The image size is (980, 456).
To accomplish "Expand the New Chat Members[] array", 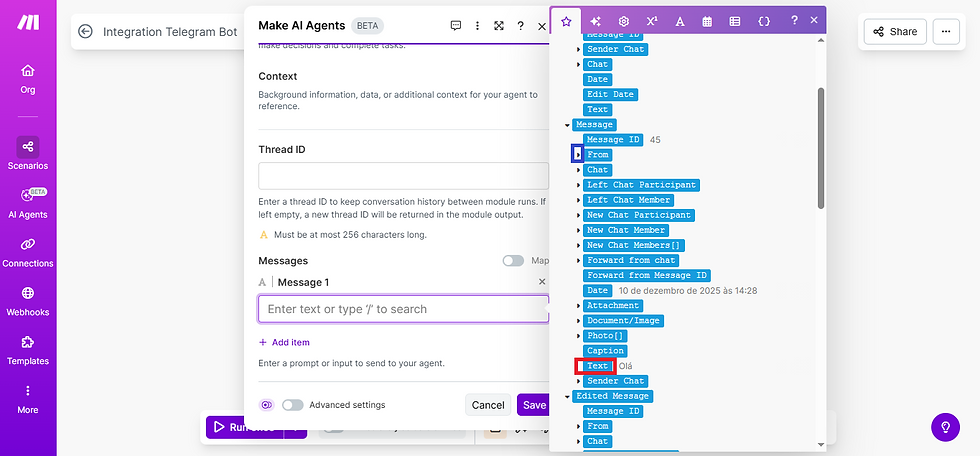I will tap(579, 245).
